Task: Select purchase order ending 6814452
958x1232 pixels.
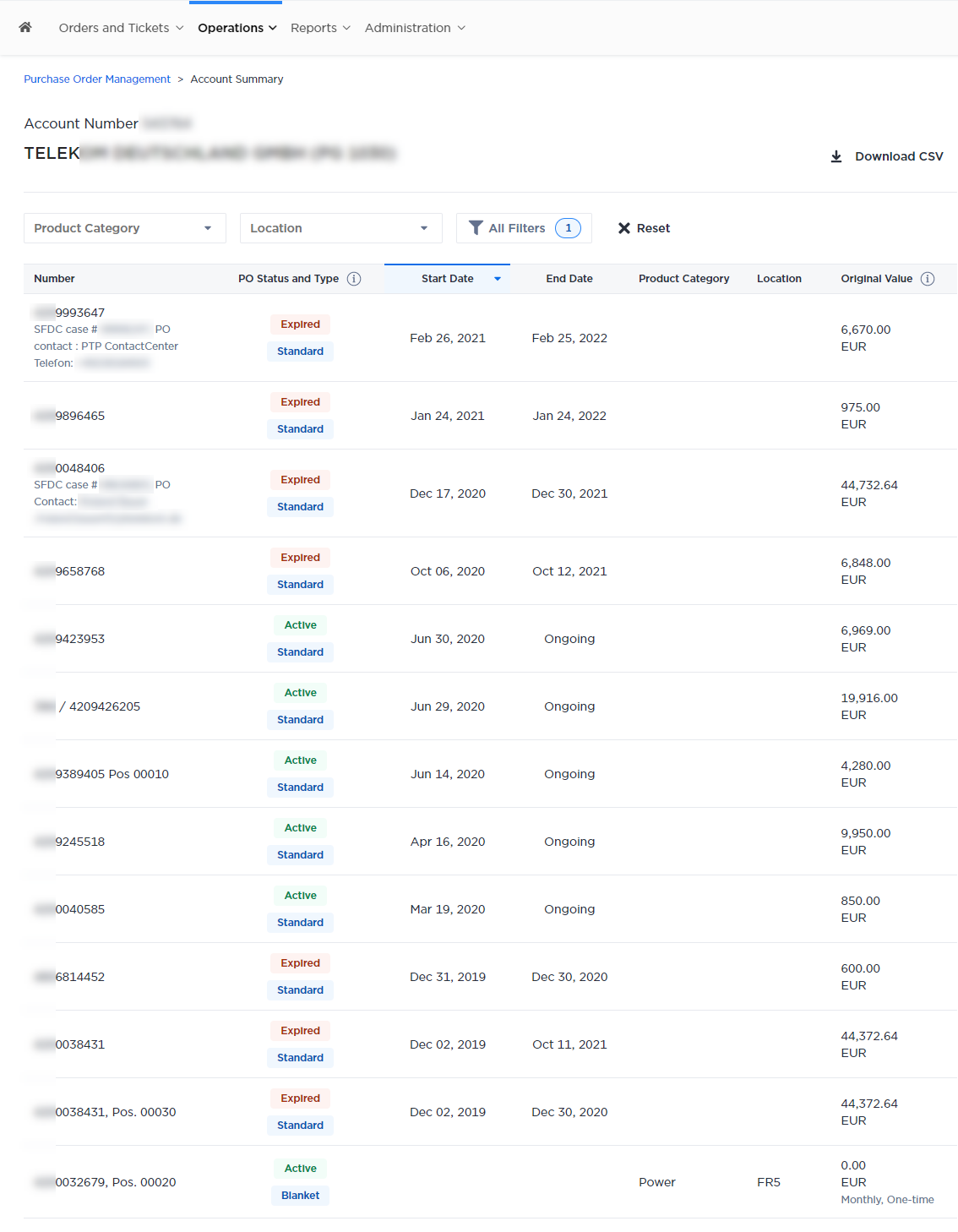Action: pyautogui.click(x=69, y=977)
